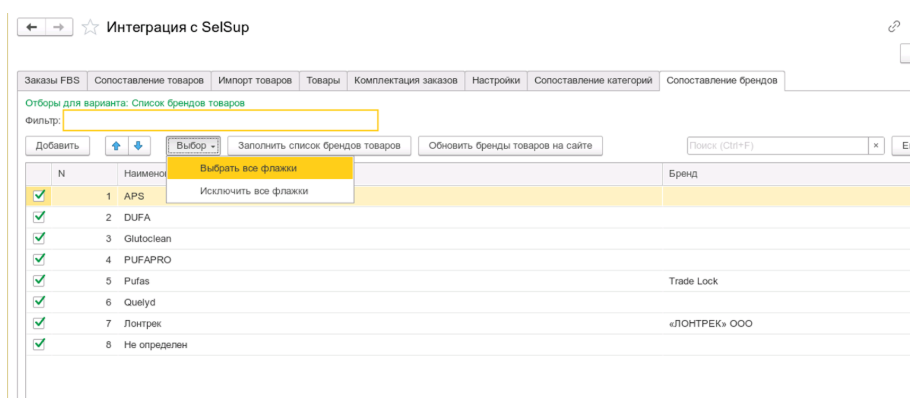Switch to Сопоставление товаров tab
The height and width of the screenshot is (398, 916).
point(149,81)
